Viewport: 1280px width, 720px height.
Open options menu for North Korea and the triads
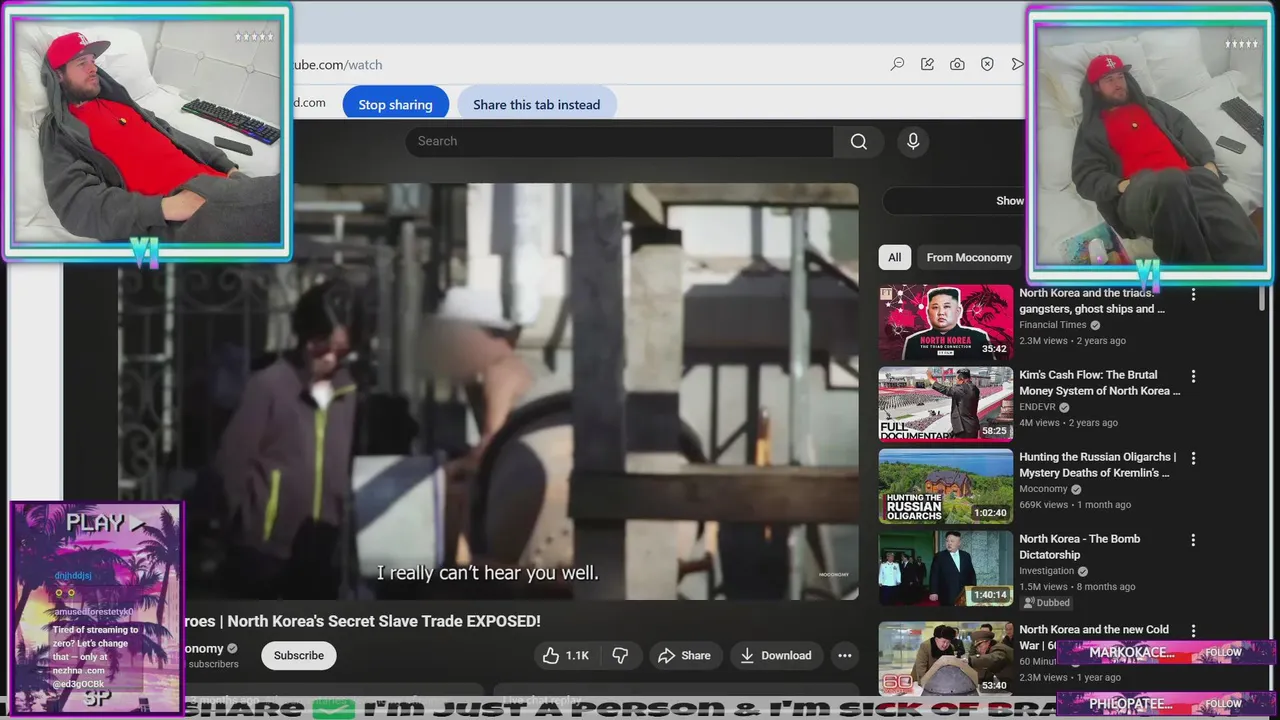coord(1192,294)
